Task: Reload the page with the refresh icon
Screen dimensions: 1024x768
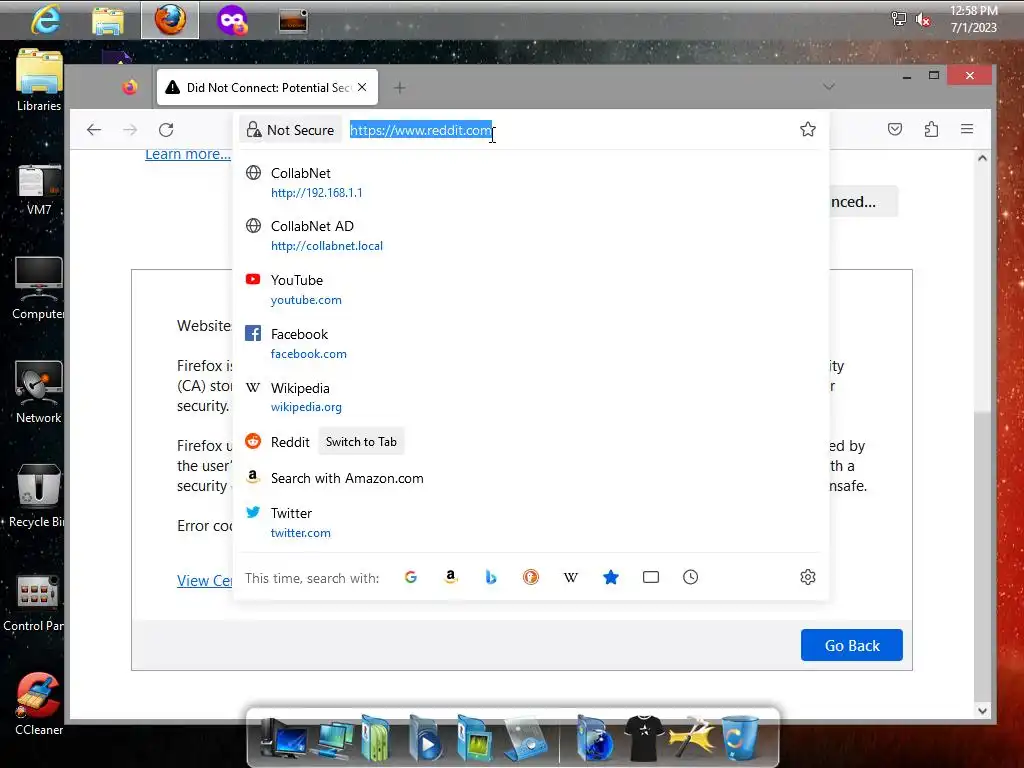Action: point(166,129)
